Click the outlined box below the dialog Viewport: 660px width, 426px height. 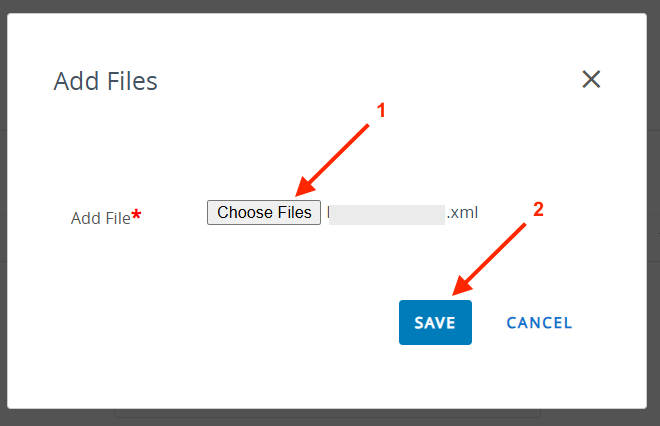[327, 412]
